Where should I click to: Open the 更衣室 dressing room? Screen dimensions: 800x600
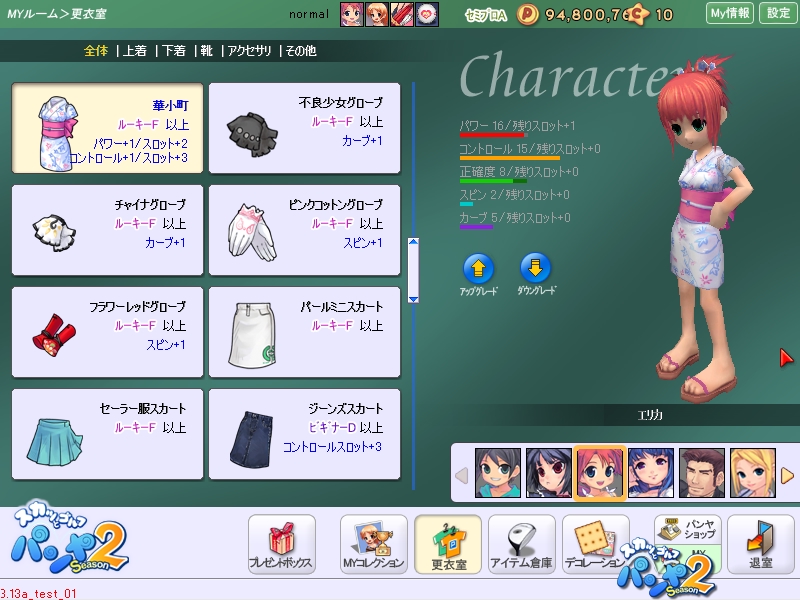[448, 544]
